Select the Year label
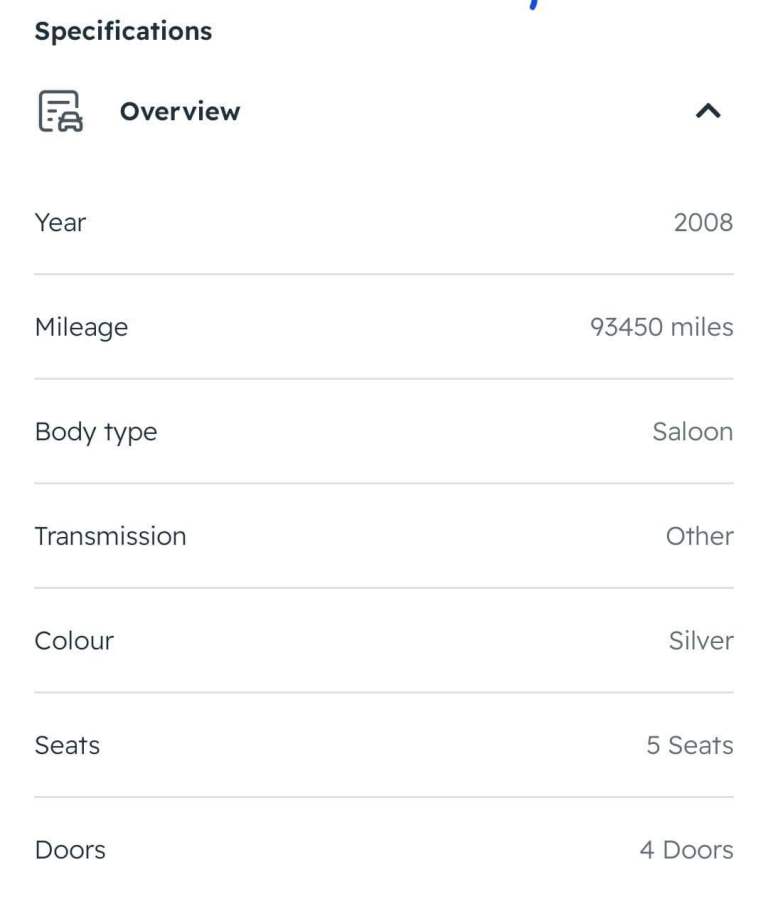768x914 pixels. click(60, 222)
